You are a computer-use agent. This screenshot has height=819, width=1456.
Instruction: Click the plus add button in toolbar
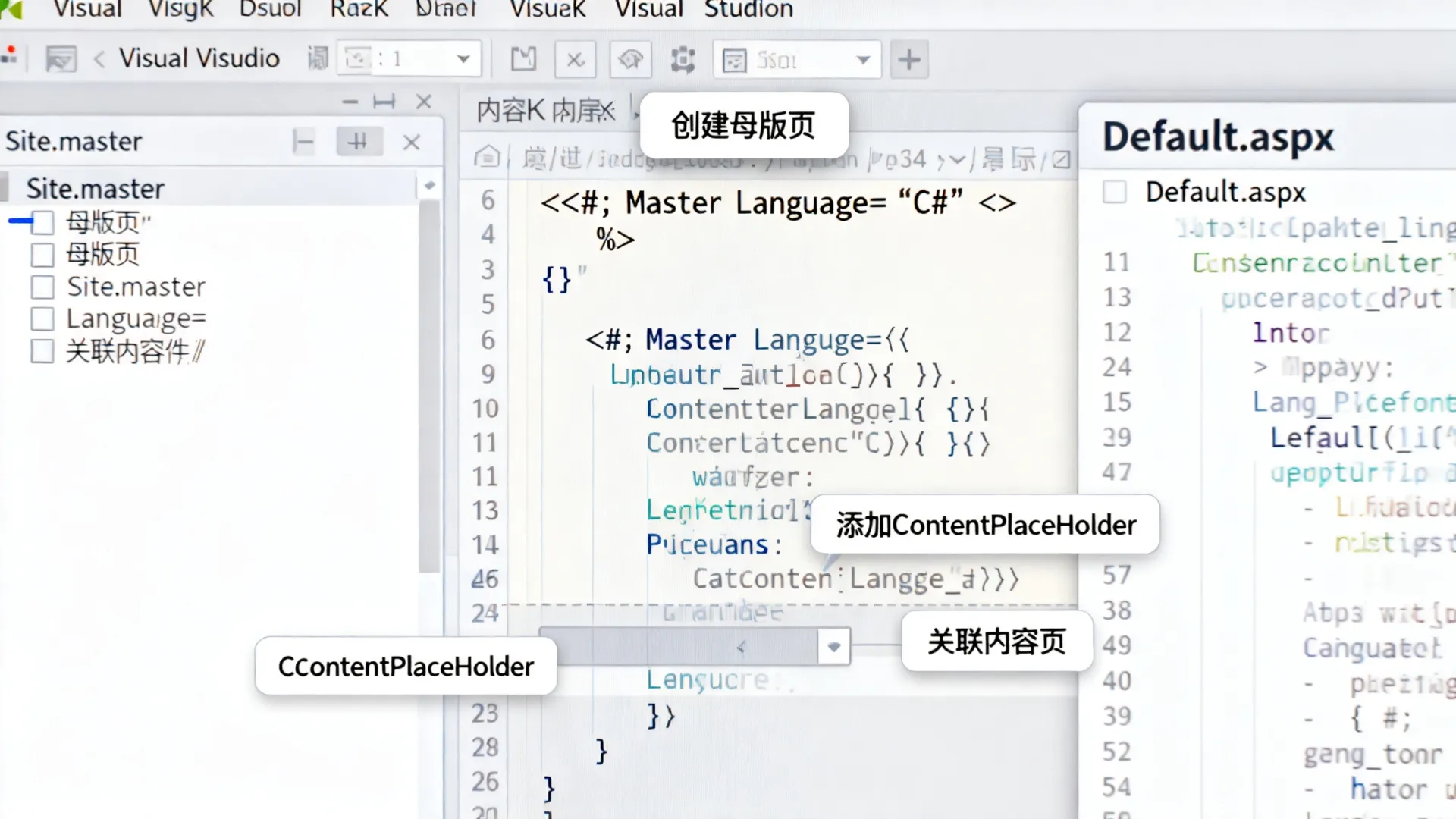click(x=909, y=59)
